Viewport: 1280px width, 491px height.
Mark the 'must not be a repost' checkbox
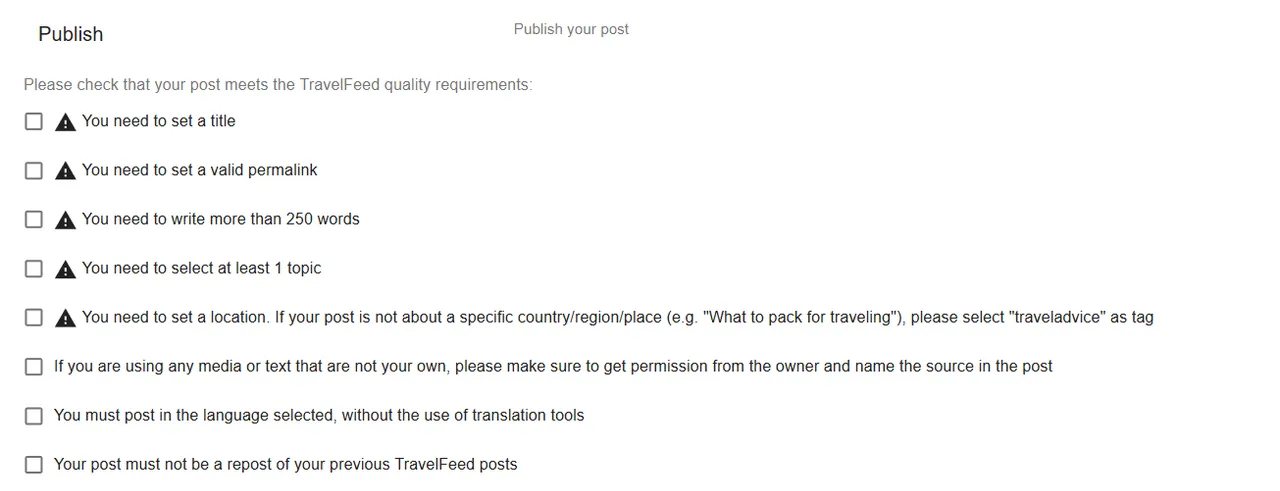34,464
